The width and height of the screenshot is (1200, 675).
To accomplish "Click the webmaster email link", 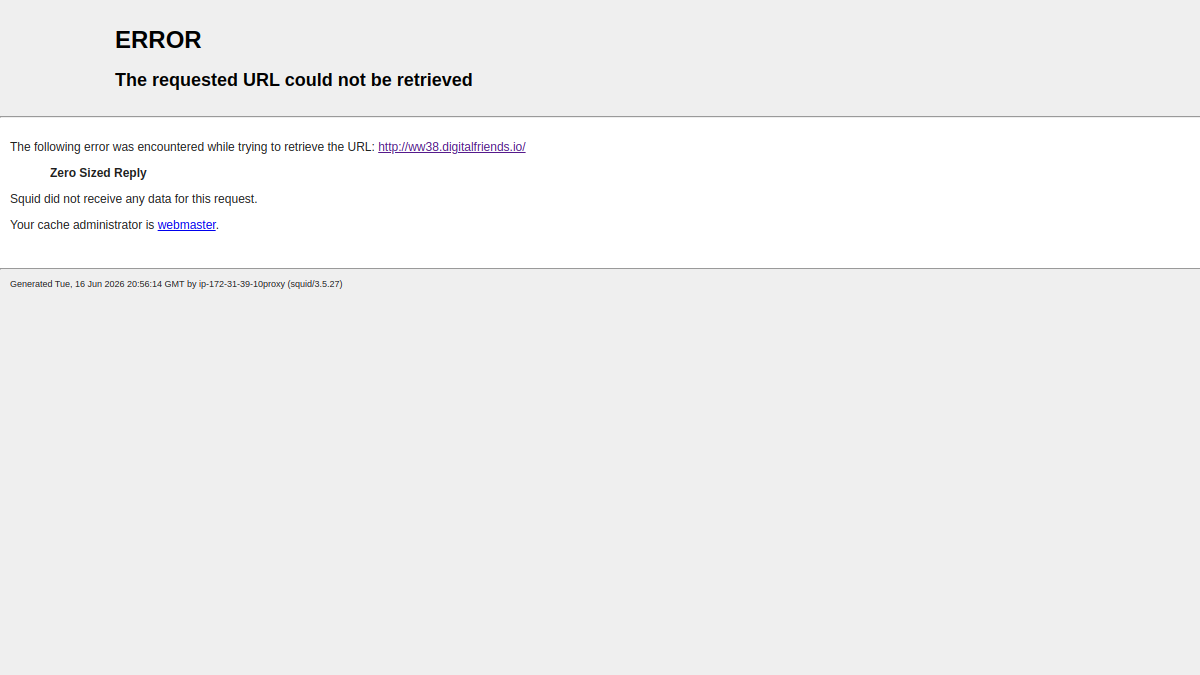I will (187, 225).
